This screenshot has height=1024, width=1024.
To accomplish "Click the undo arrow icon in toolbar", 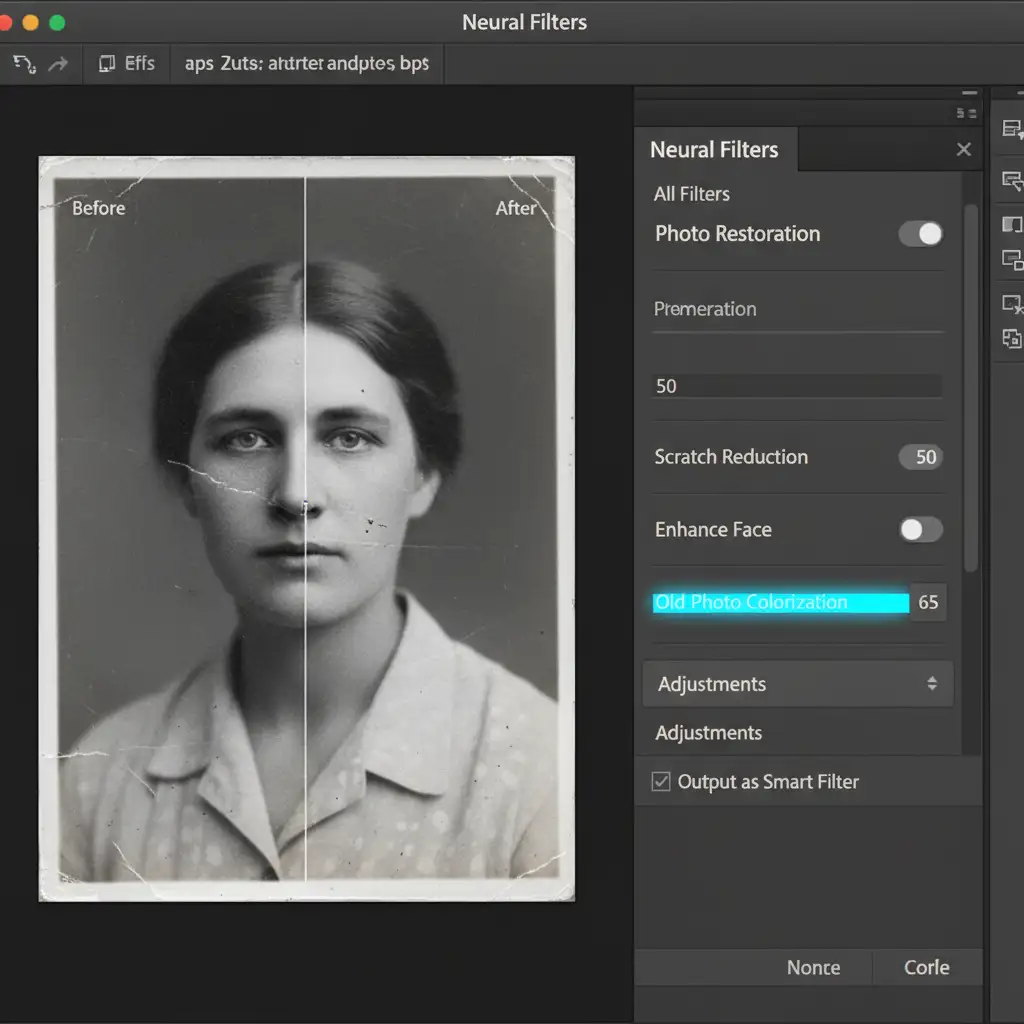I will 24,64.
